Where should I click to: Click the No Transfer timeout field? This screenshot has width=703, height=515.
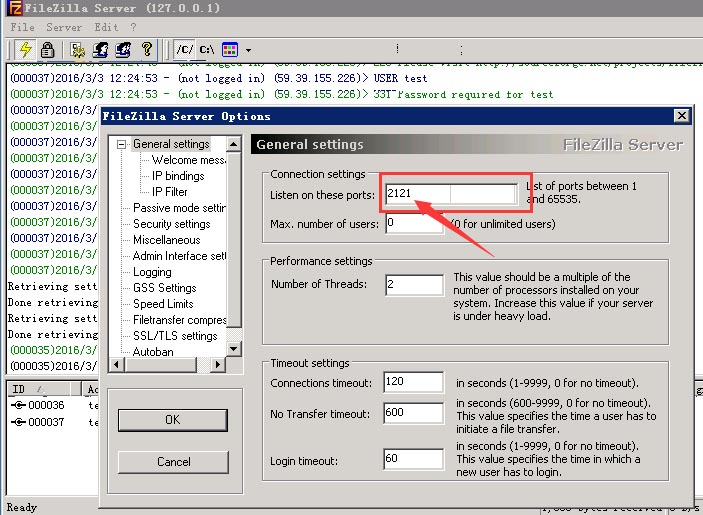click(414, 413)
